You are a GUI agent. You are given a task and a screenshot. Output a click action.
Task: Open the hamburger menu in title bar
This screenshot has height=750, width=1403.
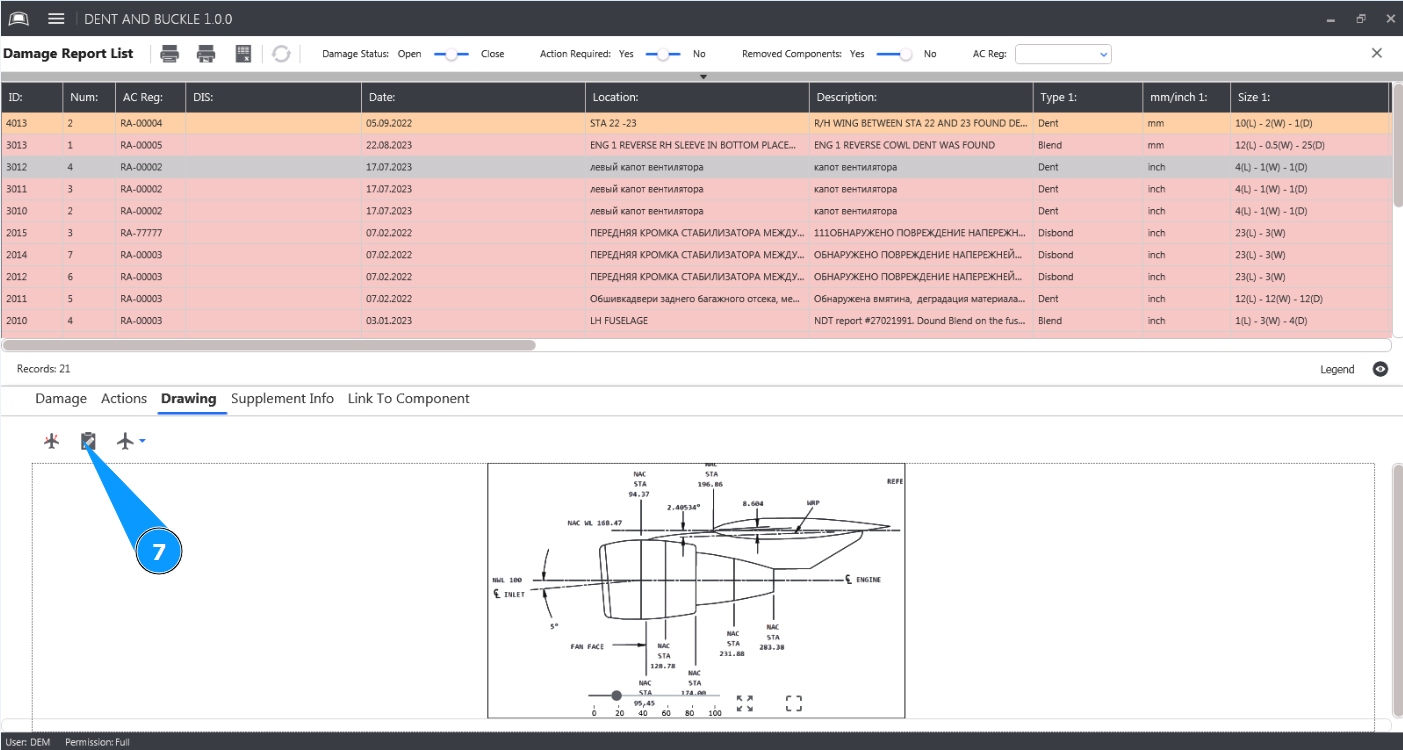click(x=56, y=19)
